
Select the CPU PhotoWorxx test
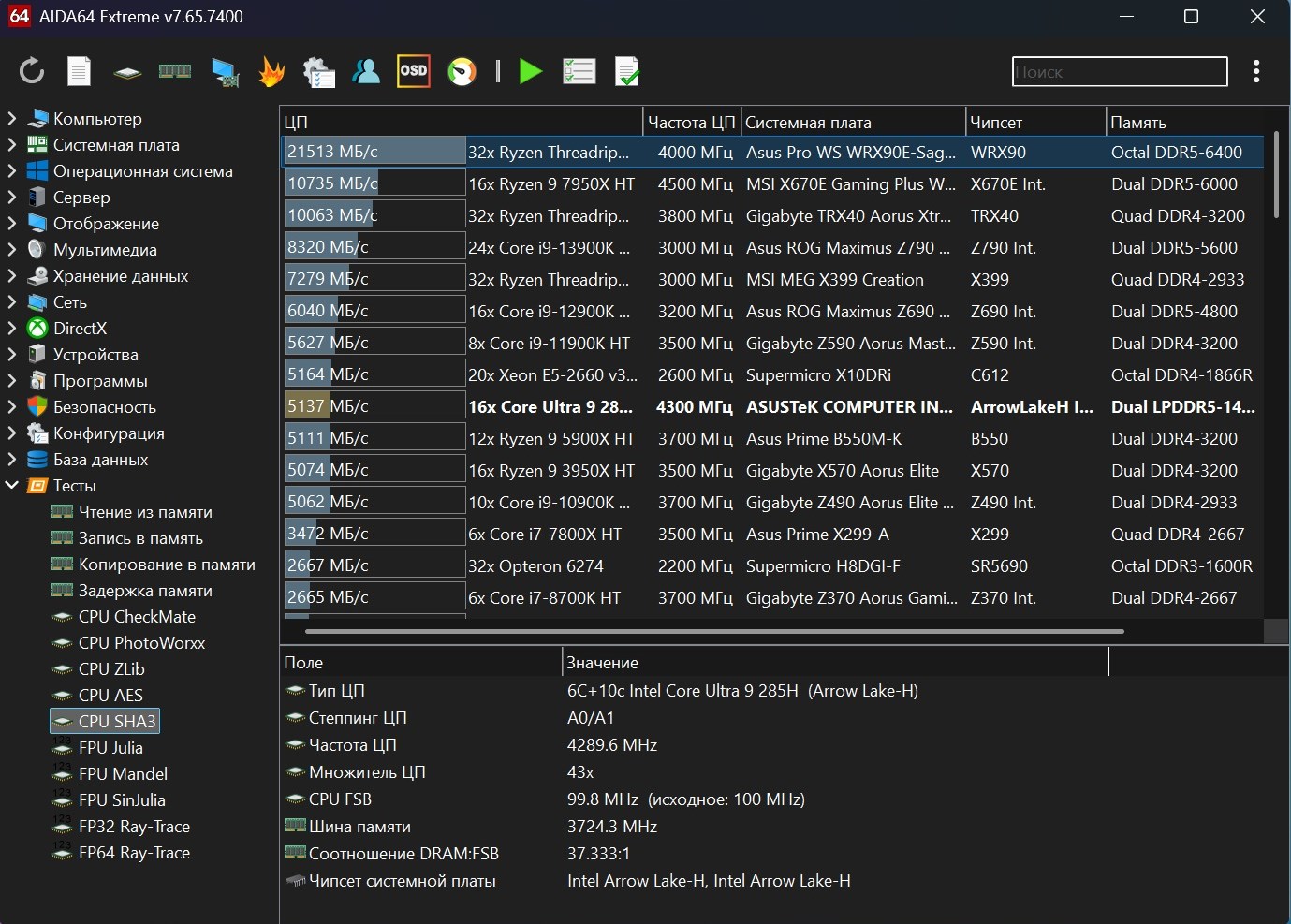(x=141, y=643)
